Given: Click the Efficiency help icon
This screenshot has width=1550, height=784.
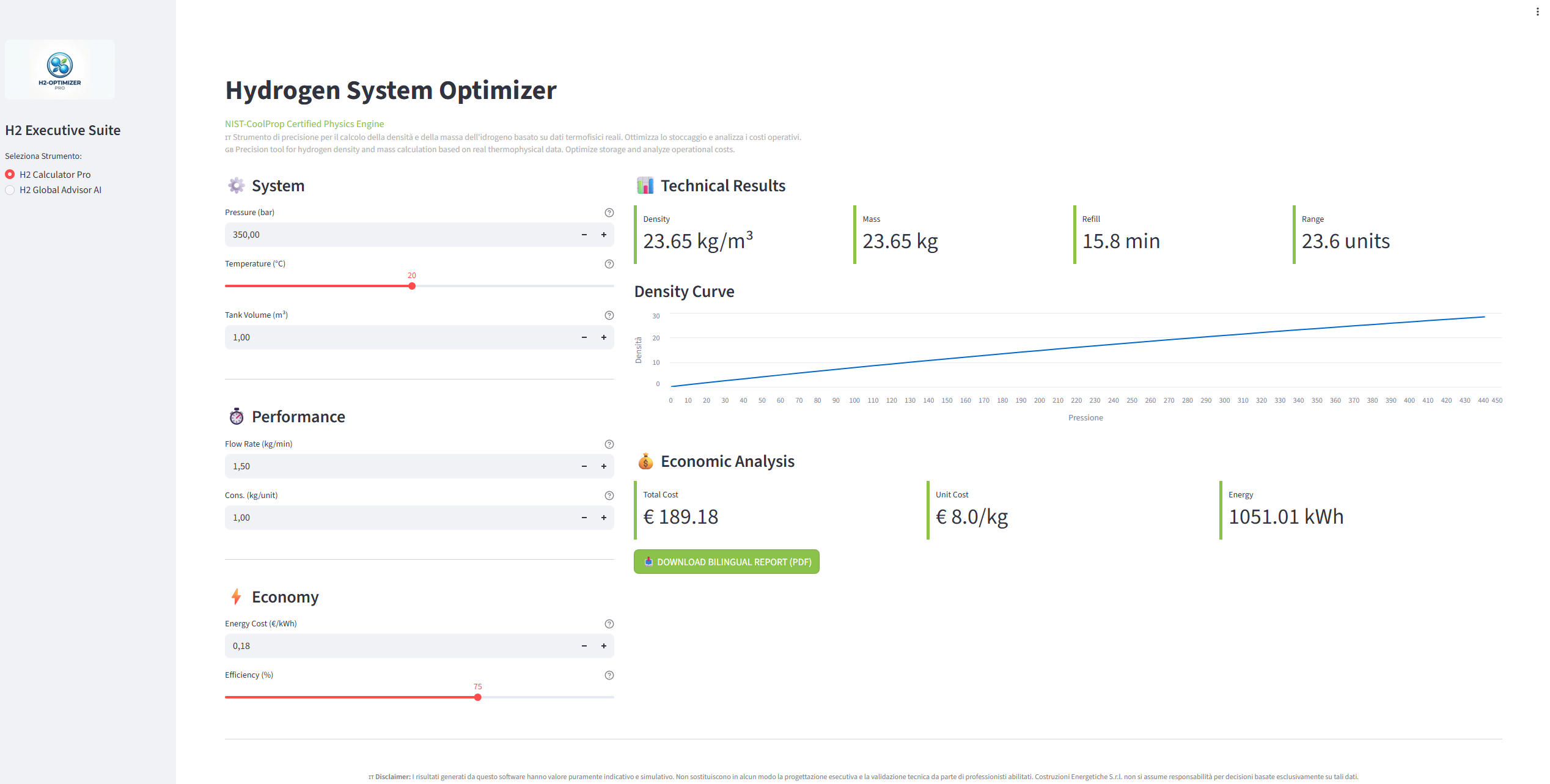Looking at the screenshot, I should pyautogui.click(x=609, y=675).
